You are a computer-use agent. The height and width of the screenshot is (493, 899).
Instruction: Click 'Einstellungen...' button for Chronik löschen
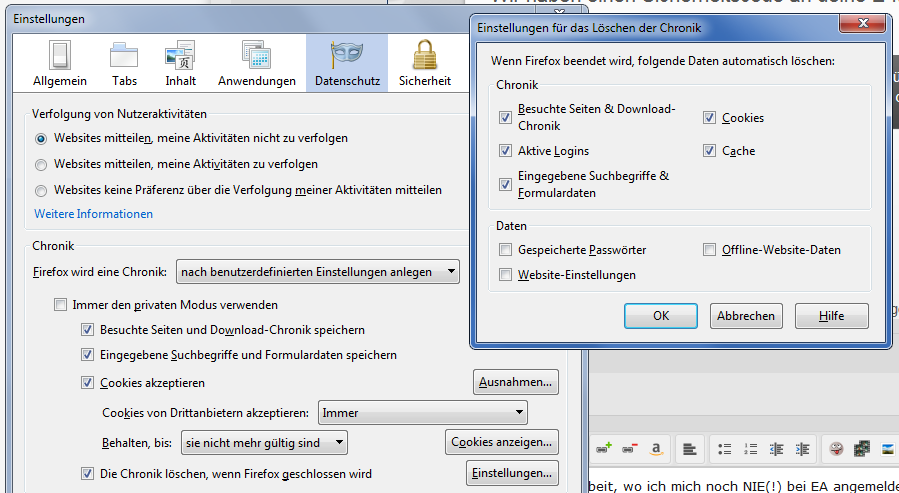(x=512, y=473)
